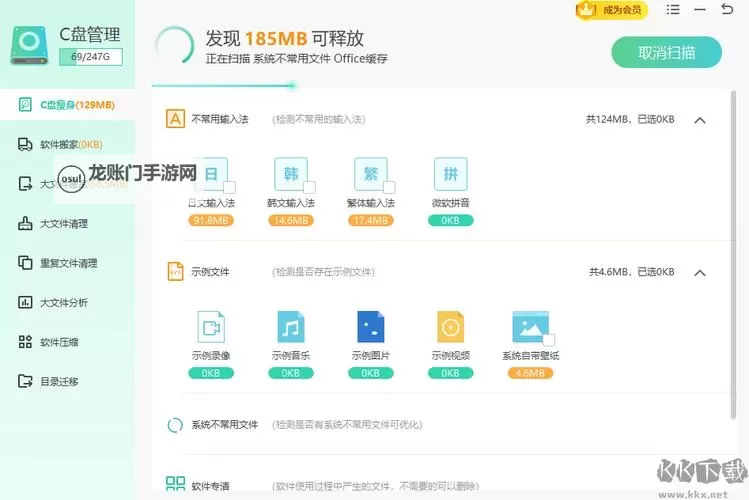
Task: Click the 0KB badge under 示例音乐
Action: click(x=290, y=373)
